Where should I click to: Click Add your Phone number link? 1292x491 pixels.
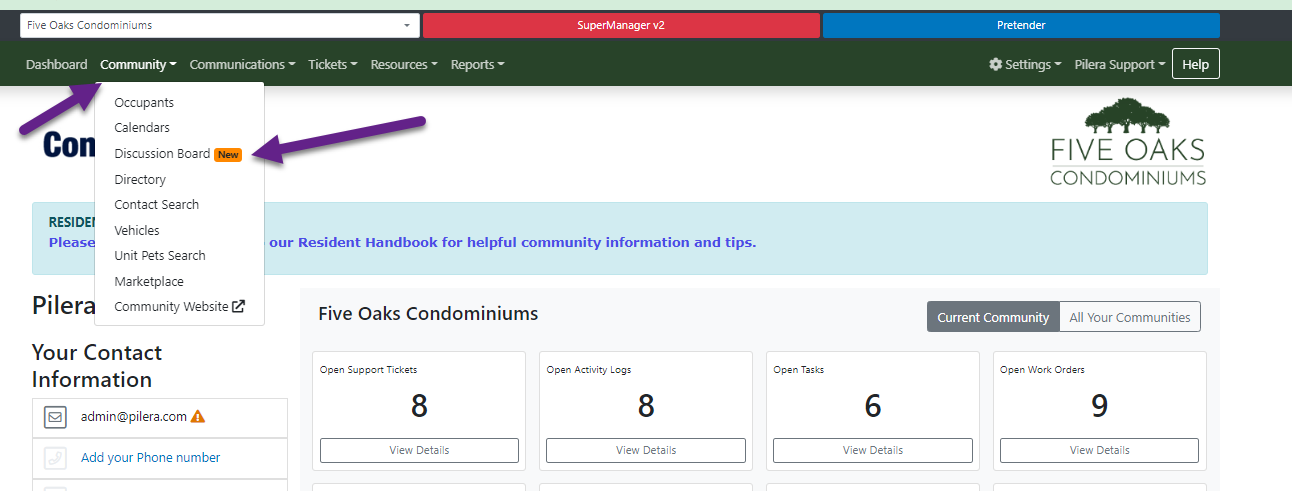150,458
